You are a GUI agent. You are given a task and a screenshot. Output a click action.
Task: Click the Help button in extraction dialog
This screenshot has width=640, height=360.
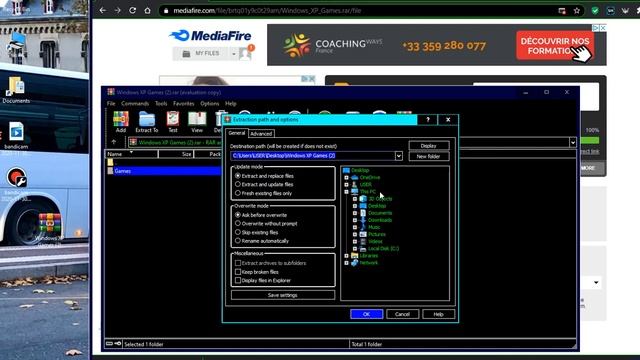coord(438,314)
